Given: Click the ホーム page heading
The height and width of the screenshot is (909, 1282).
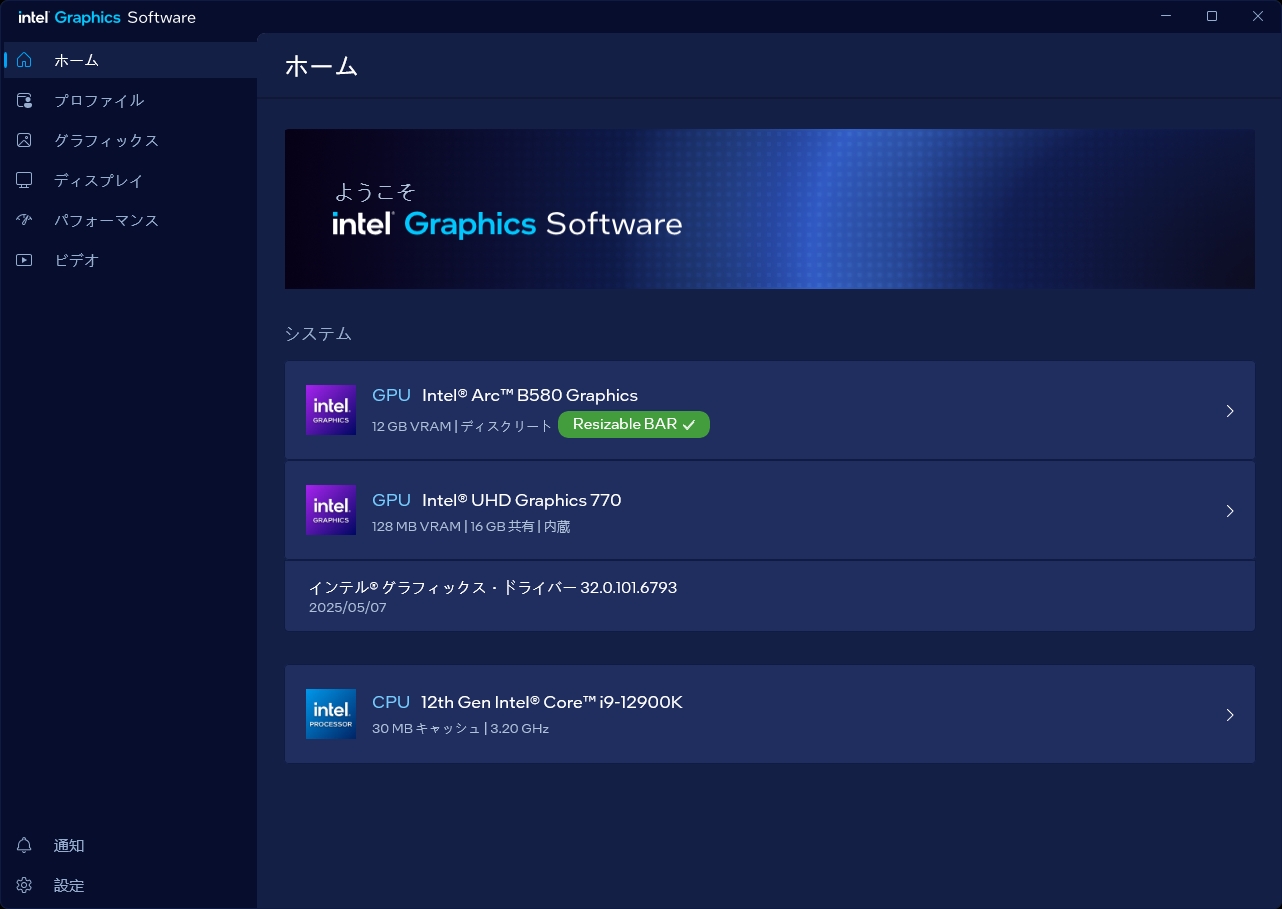Looking at the screenshot, I should tap(322, 67).
